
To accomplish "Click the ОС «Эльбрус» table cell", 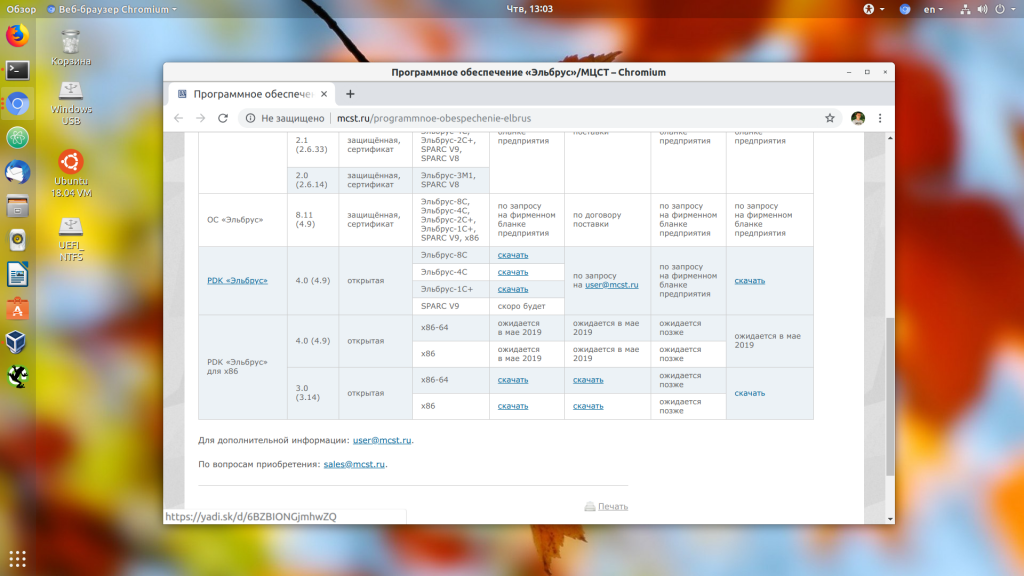I will [242, 220].
